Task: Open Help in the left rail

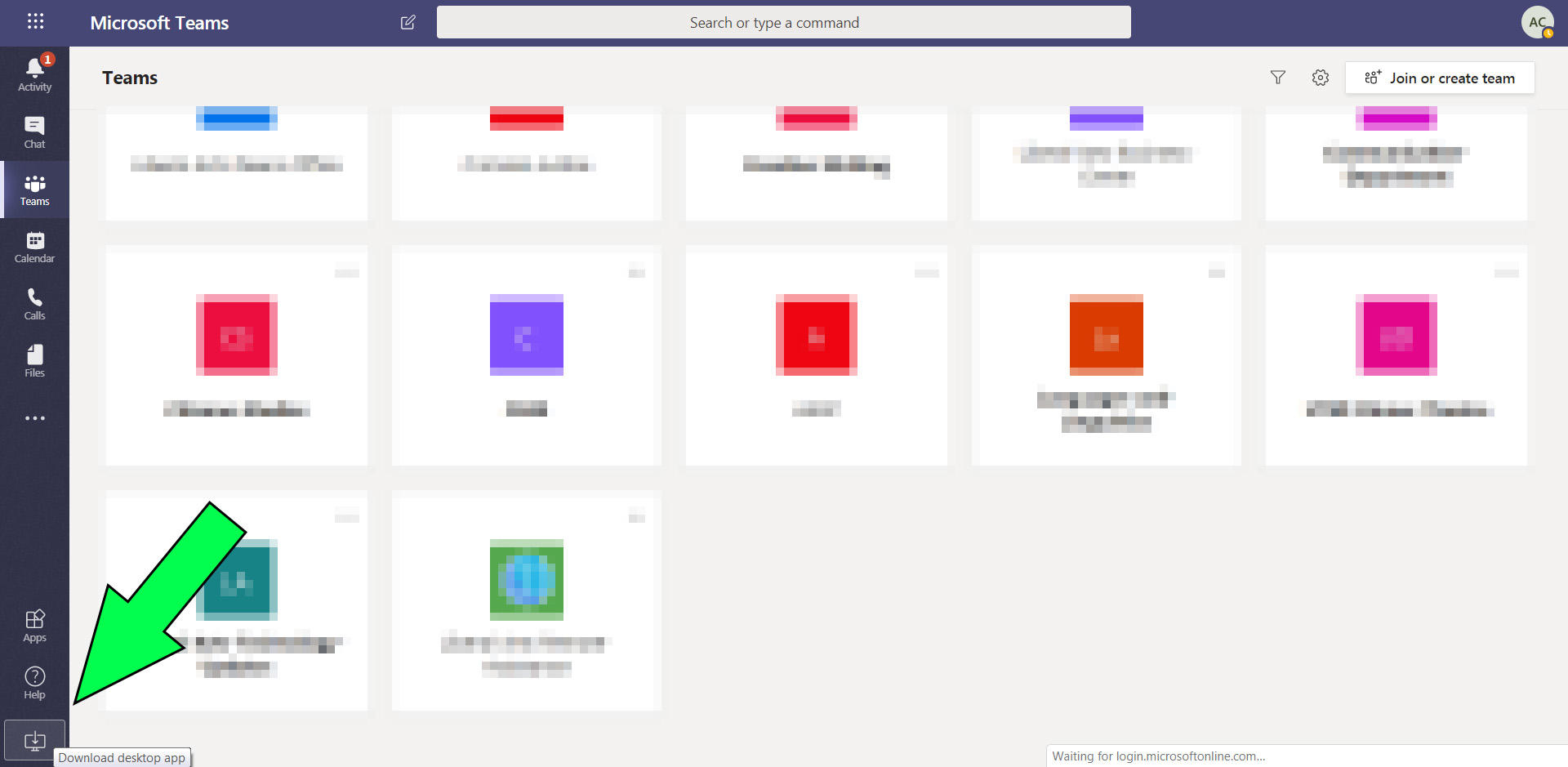Action: pyautogui.click(x=34, y=683)
